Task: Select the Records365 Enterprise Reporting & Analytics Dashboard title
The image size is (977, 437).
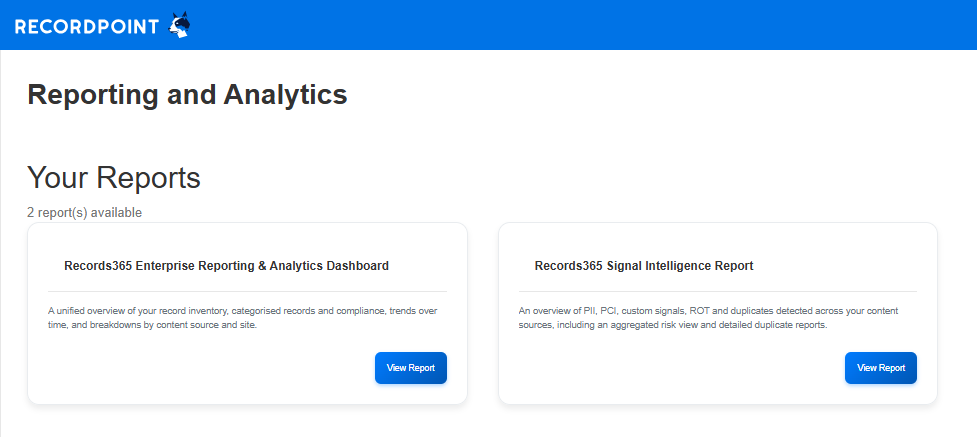Action: click(x=226, y=266)
